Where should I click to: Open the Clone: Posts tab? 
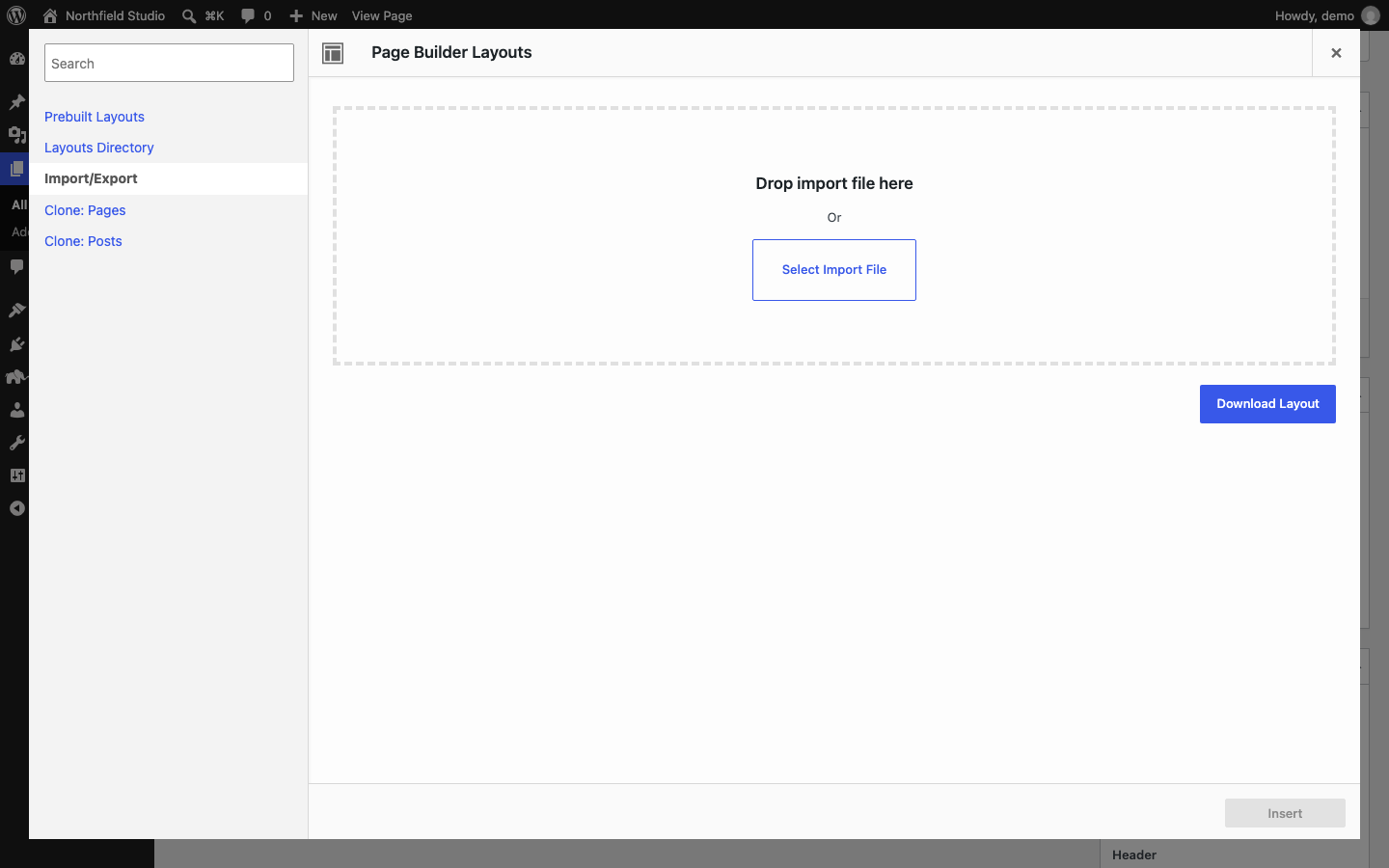(x=83, y=241)
